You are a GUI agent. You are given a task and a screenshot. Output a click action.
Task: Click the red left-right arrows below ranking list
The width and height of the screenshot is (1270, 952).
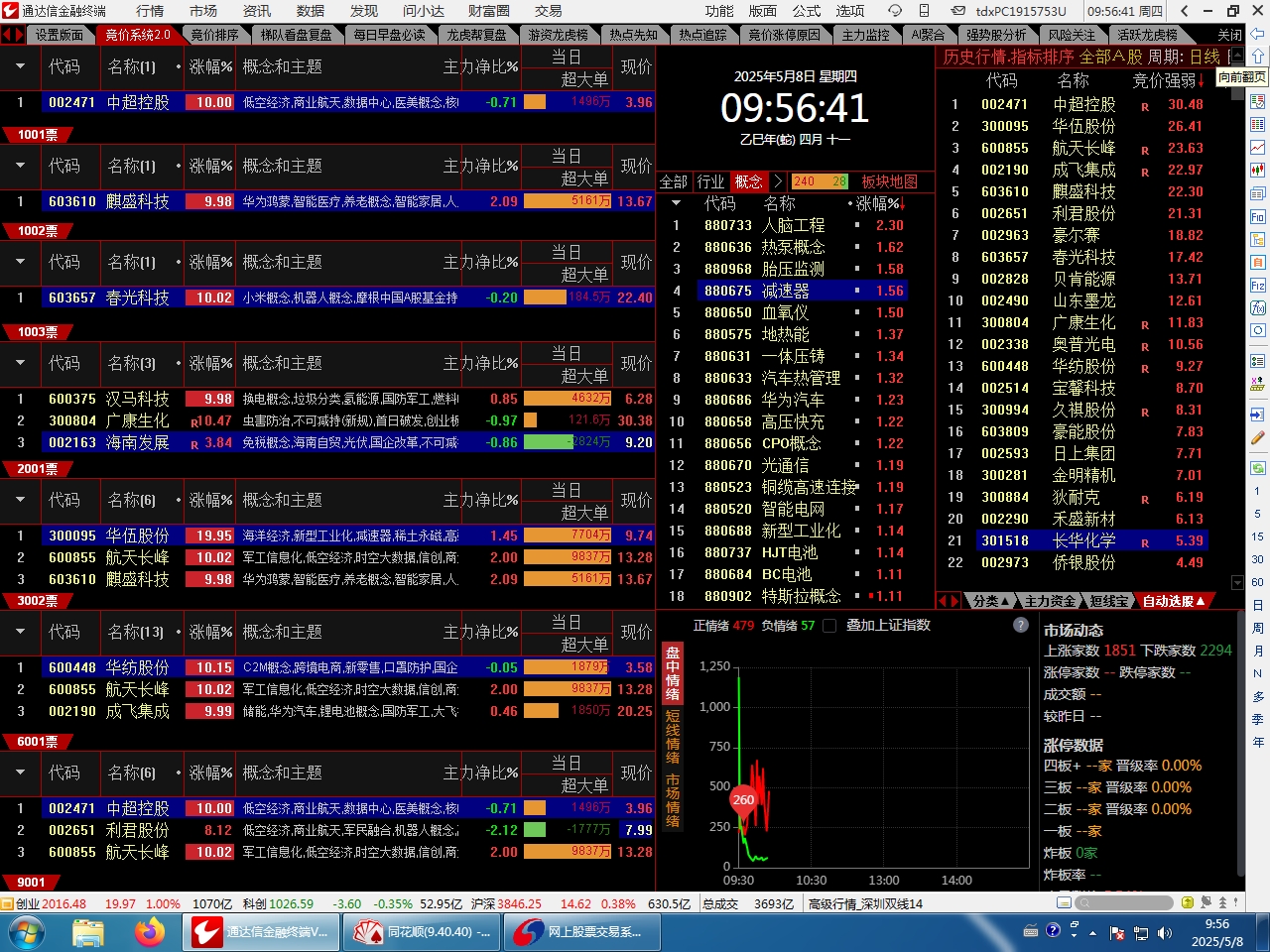pyautogui.click(x=950, y=601)
